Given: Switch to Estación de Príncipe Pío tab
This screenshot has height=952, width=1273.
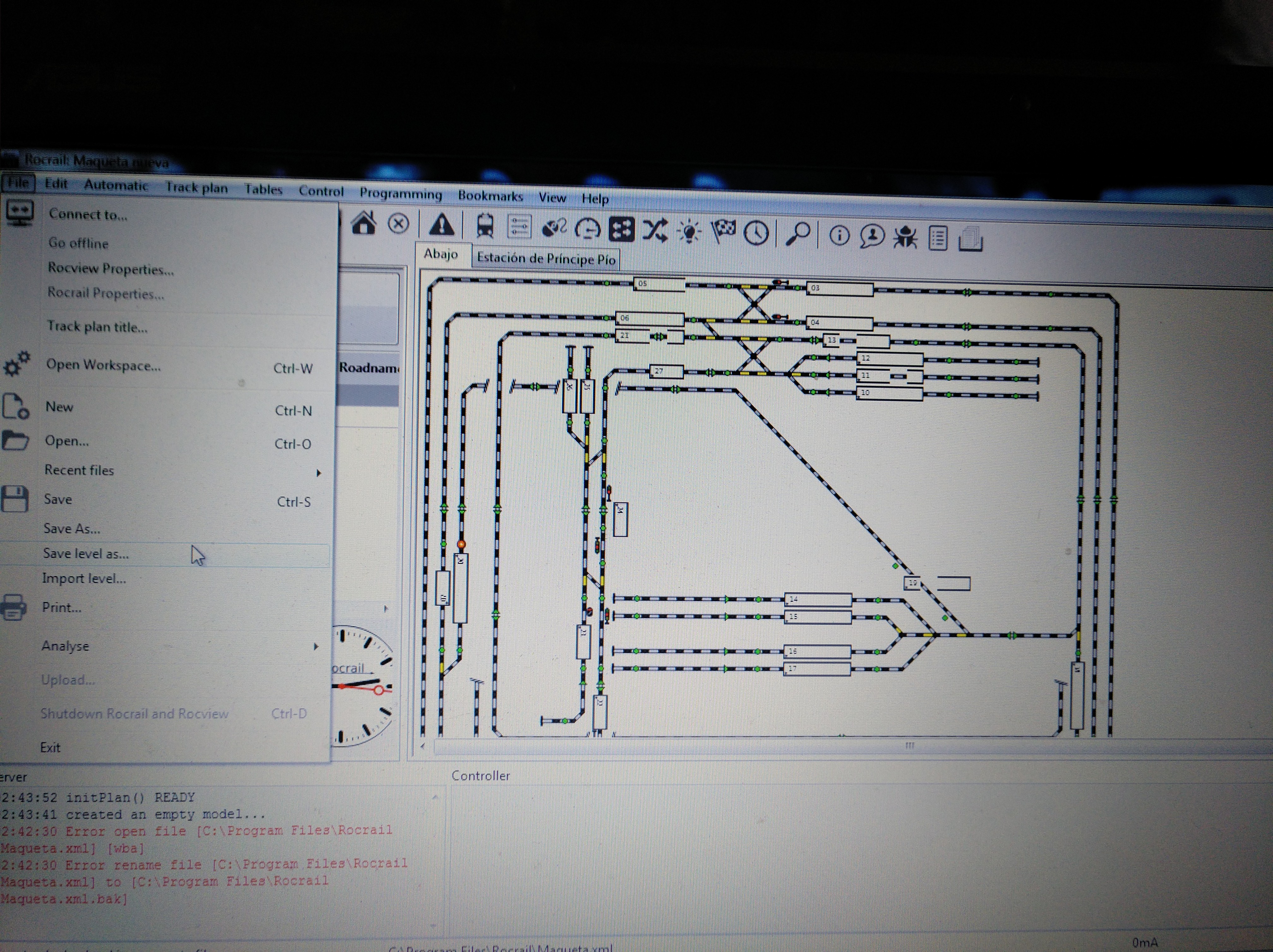Looking at the screenshot, I should pos(546,258).
